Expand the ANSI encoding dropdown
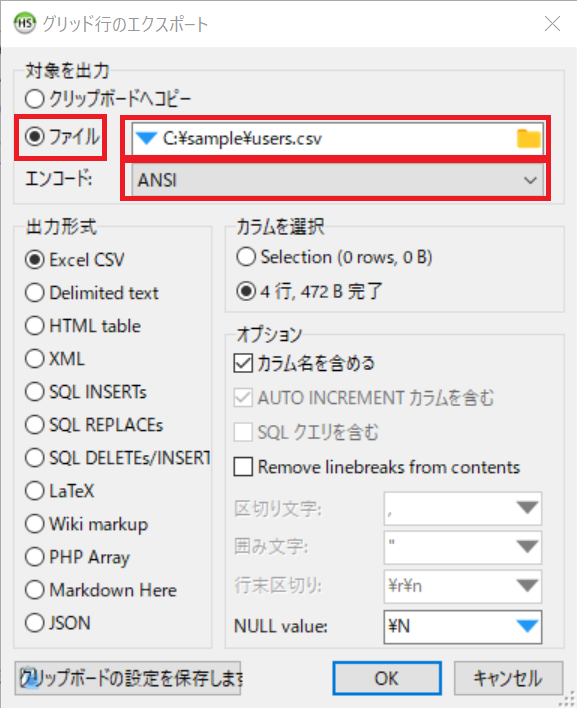Screen dimensions: 577x708 click(337, 180)
